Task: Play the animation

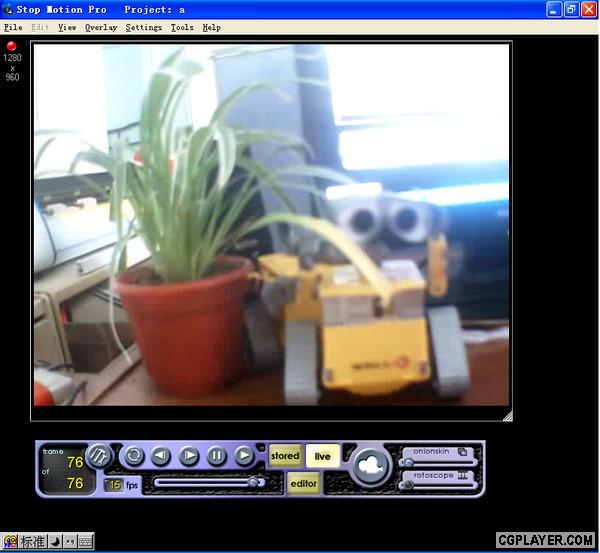Action: pos(244,455)
